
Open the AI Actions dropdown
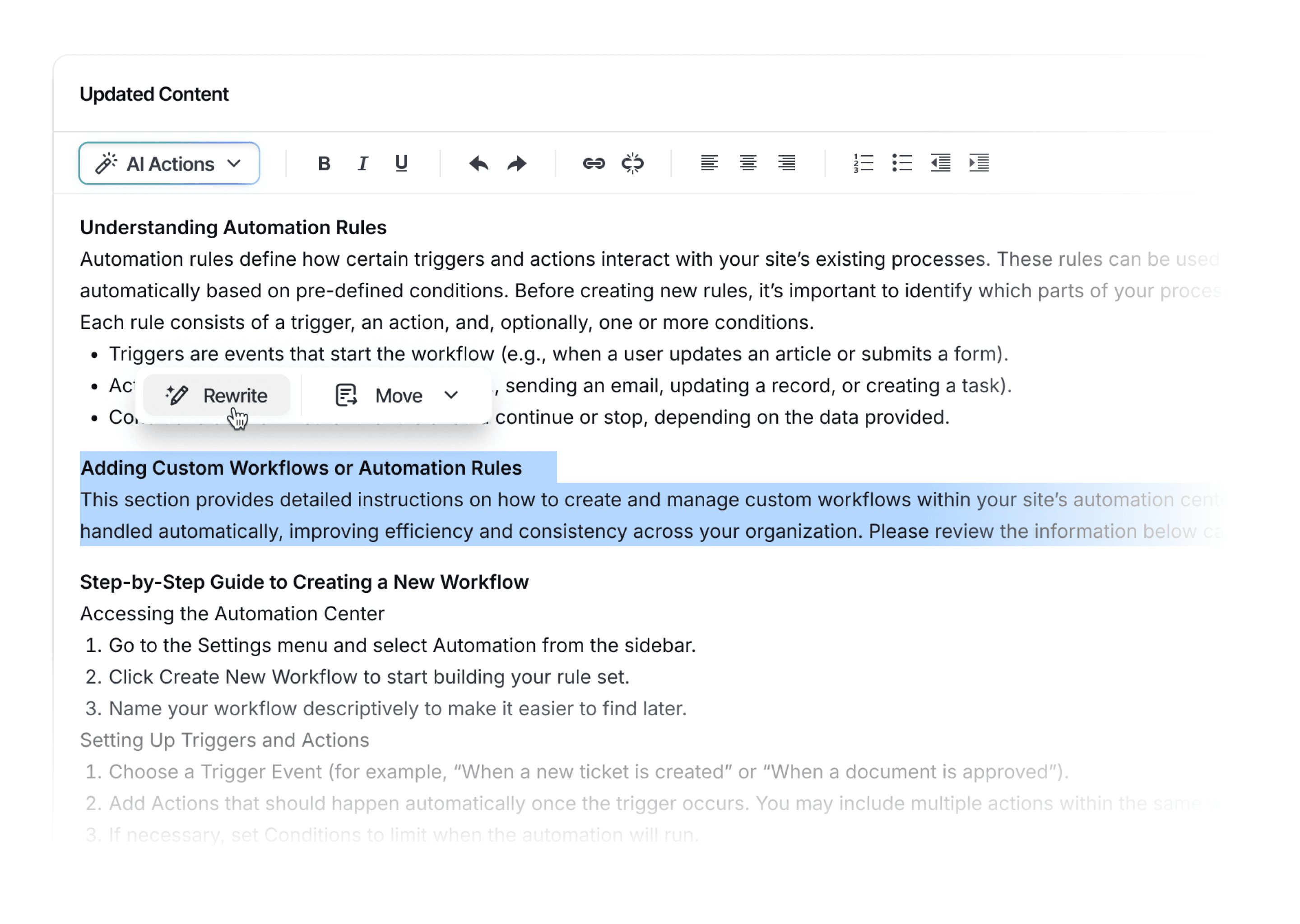(x=169, y=164)
